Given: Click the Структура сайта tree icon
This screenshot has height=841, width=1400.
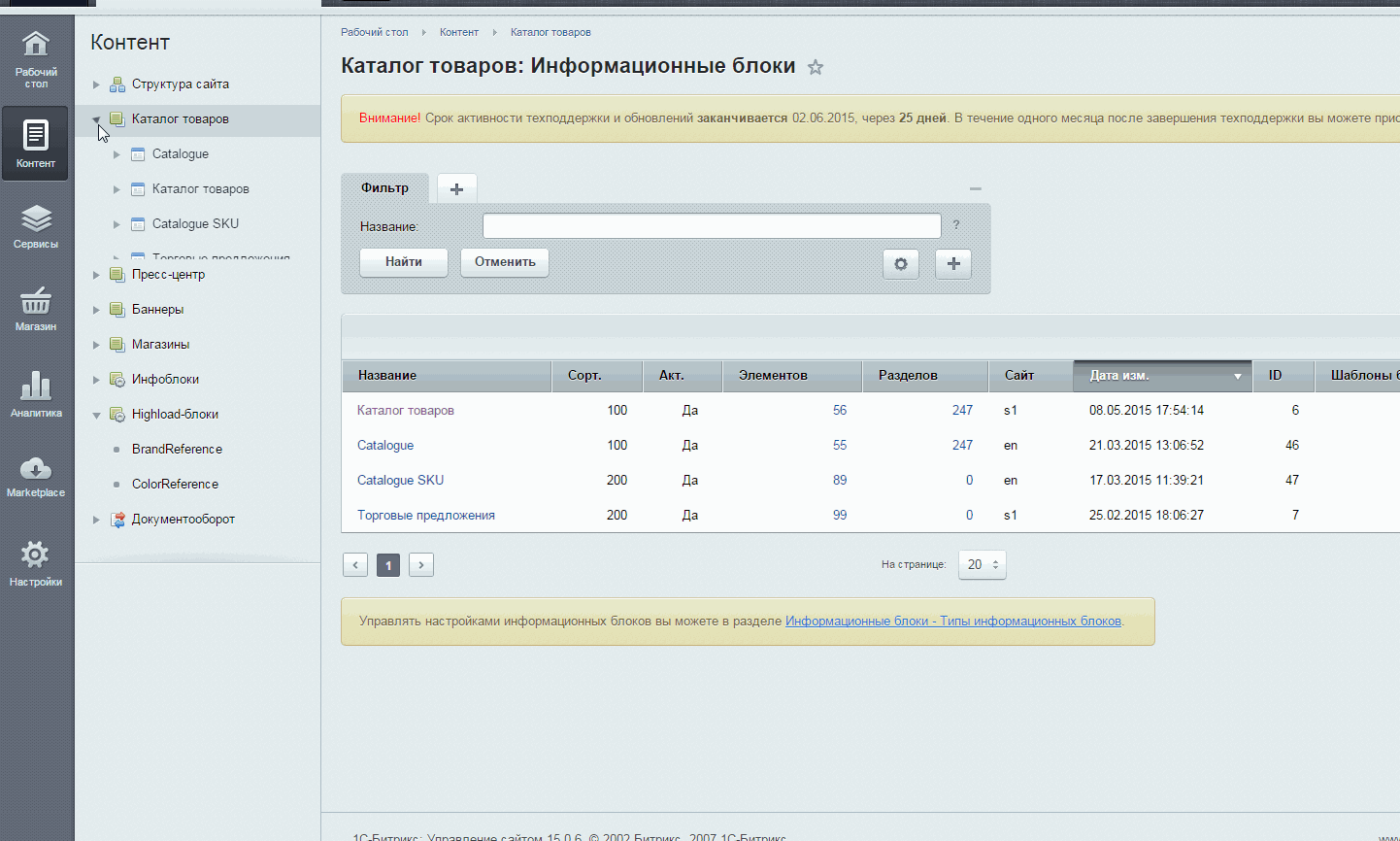Looking at the screenshot, I should (117, 84).
